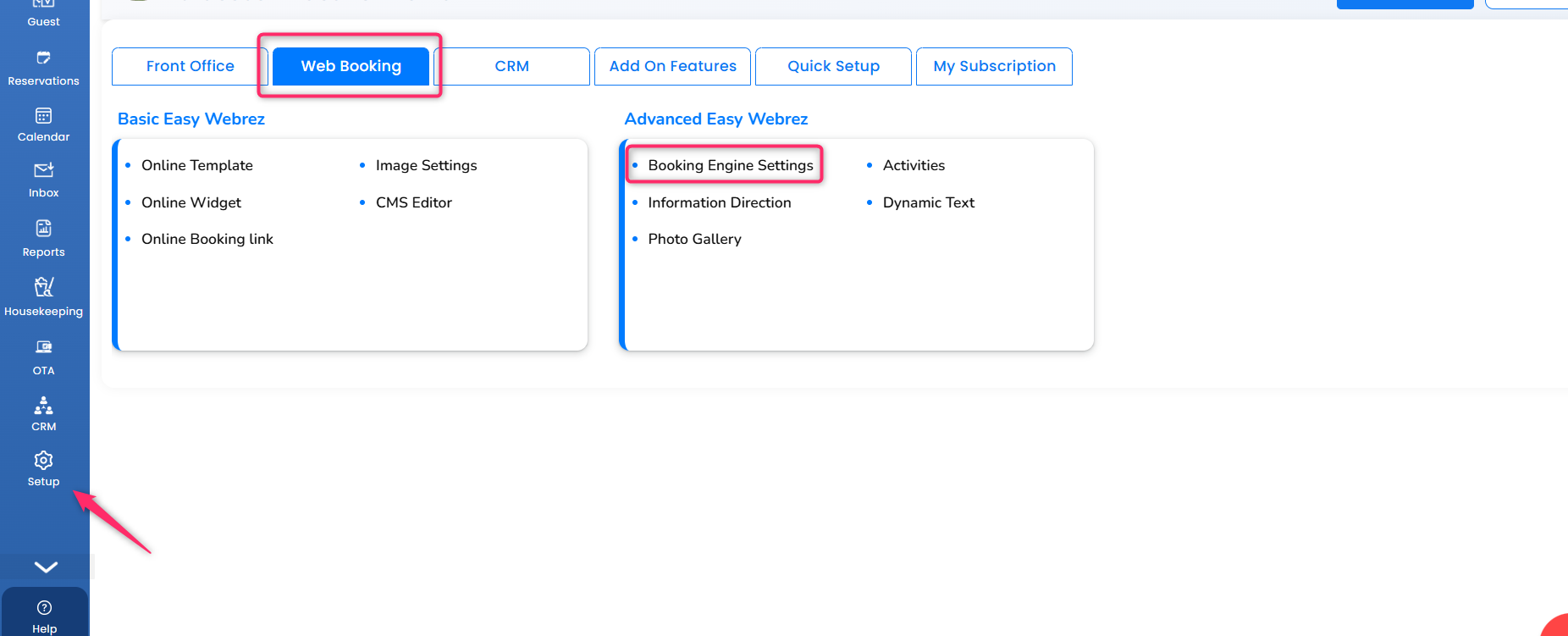Open the CRM people icon in sidebar
The width and height of the screenshot is (1568, 636).
click(x=44, y=405)
